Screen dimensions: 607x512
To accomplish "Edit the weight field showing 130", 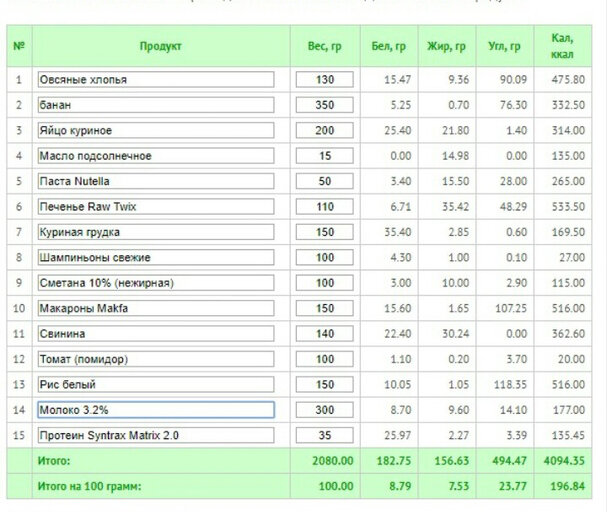I will point(325,80).
